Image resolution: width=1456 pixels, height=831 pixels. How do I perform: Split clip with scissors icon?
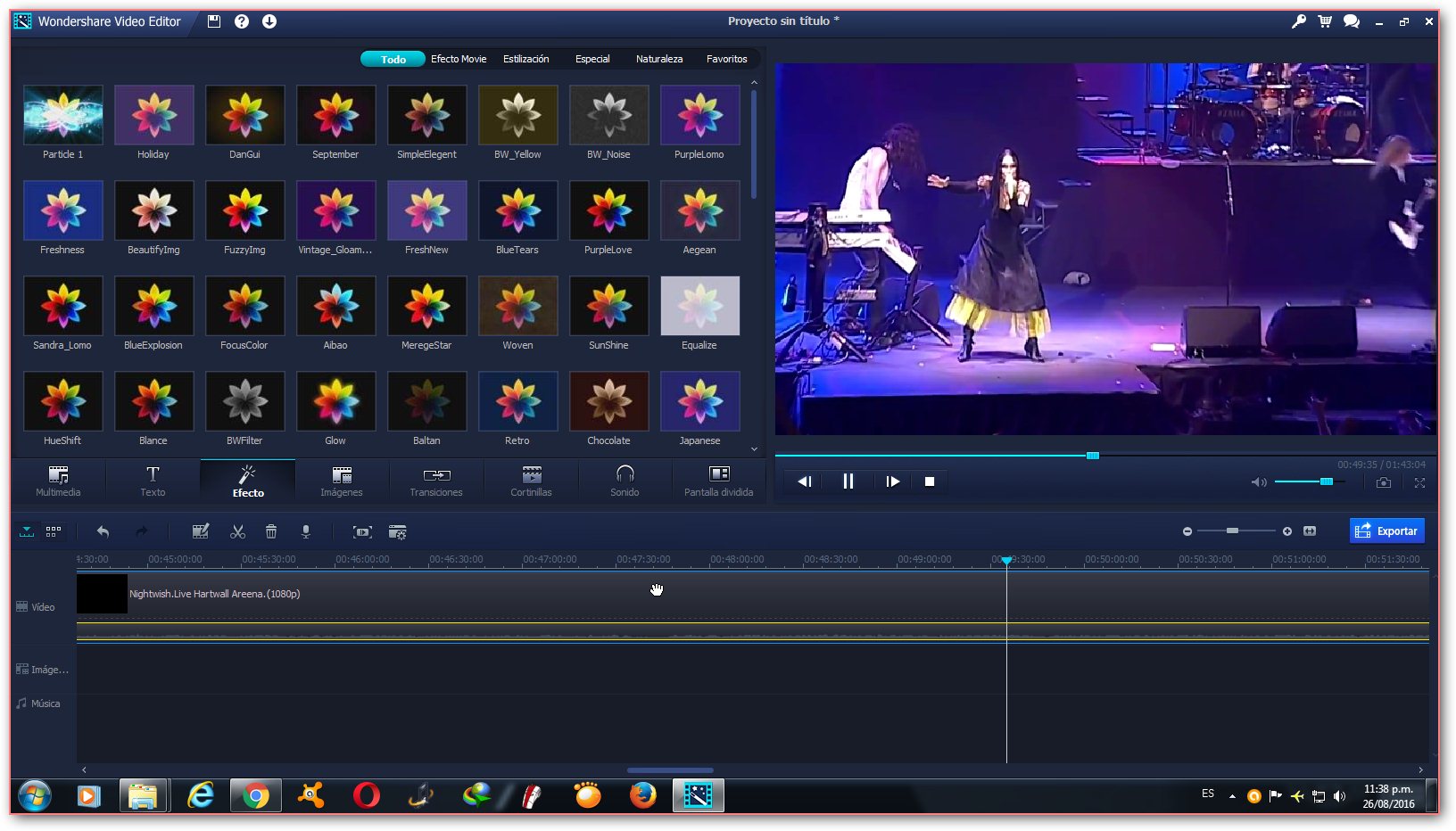pos(237,531)
